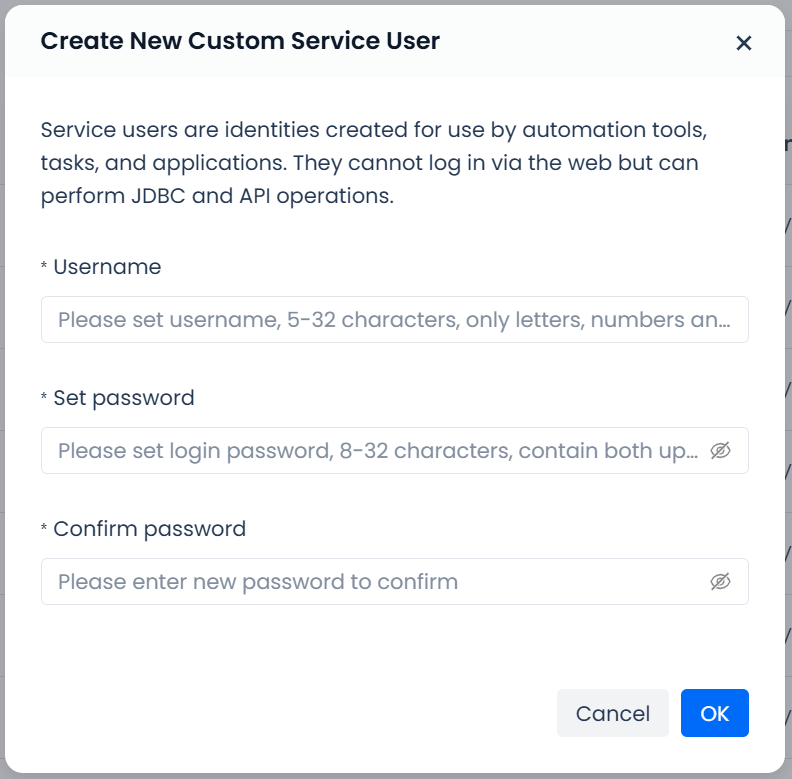
Task: Click the Username field label
Action: coord(107,267)
